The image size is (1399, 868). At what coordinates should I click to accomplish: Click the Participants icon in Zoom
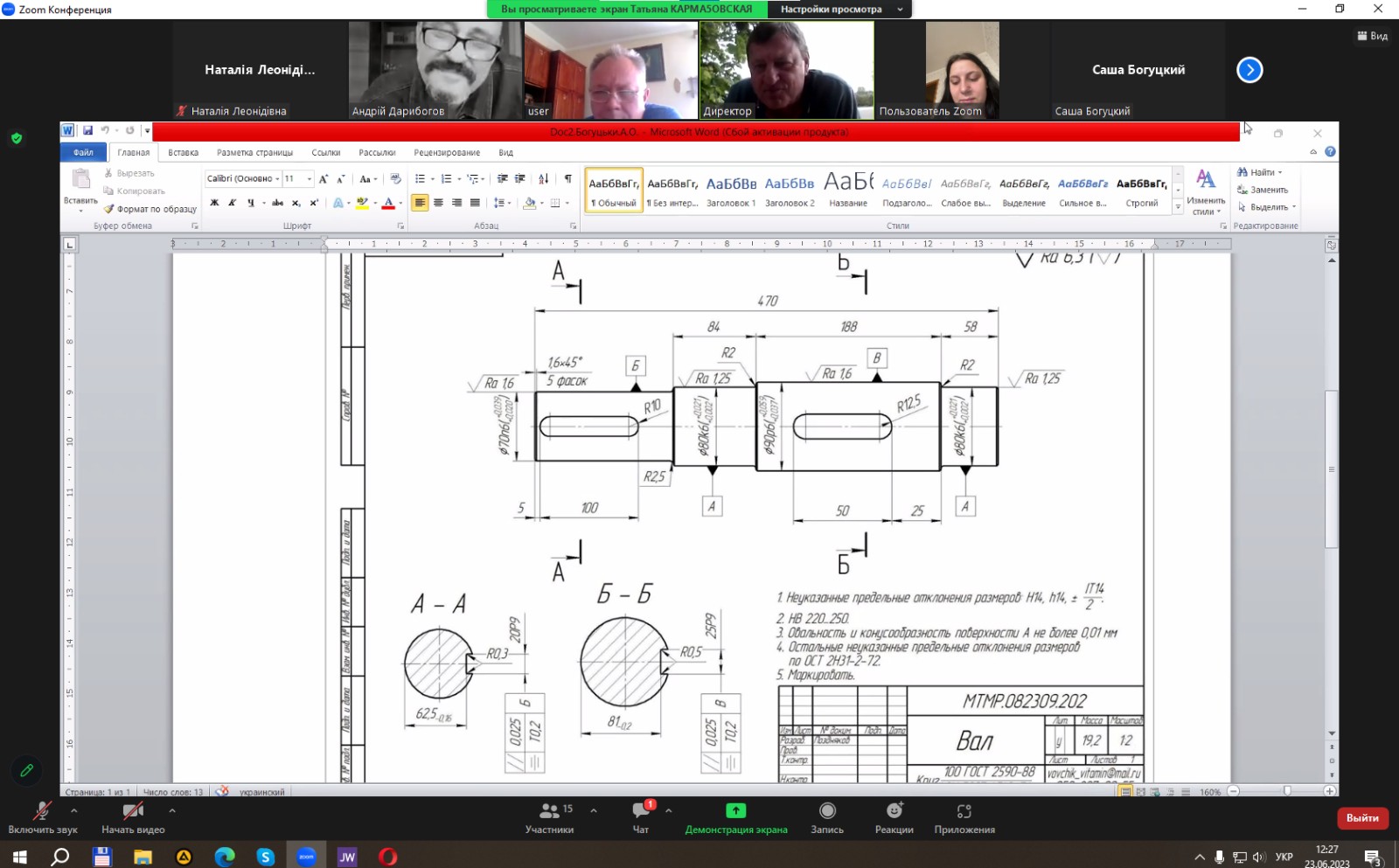coord(550,816)
